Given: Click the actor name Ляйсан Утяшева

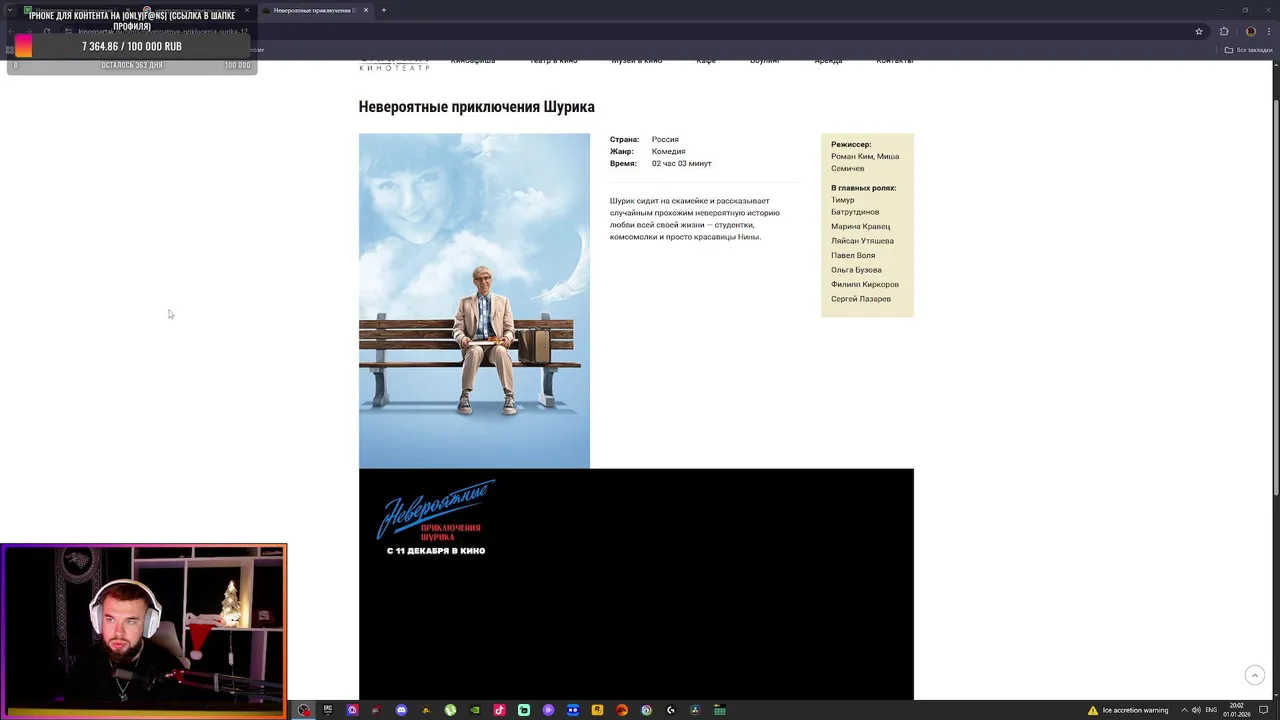Looking at the screenshot, I should click(x=862, y=241).
